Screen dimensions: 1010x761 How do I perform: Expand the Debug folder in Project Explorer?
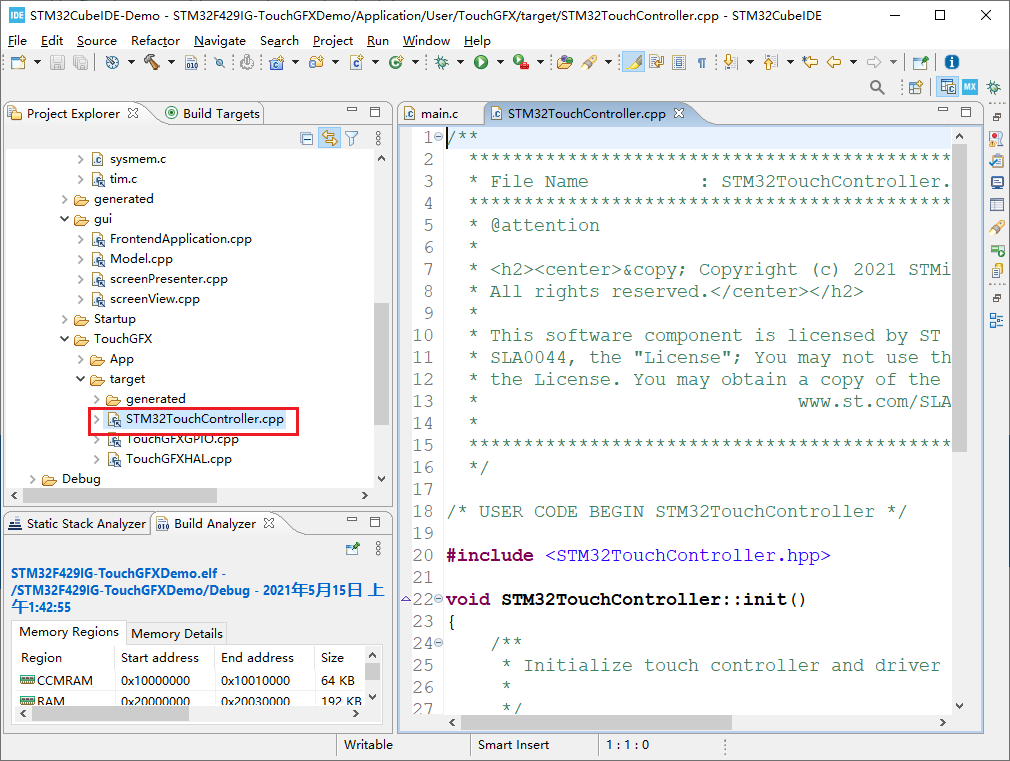point(32,479)
